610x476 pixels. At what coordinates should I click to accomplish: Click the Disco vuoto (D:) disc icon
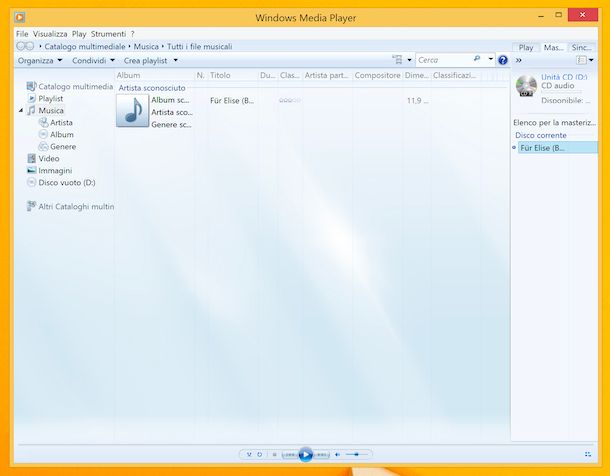point(32,182)
